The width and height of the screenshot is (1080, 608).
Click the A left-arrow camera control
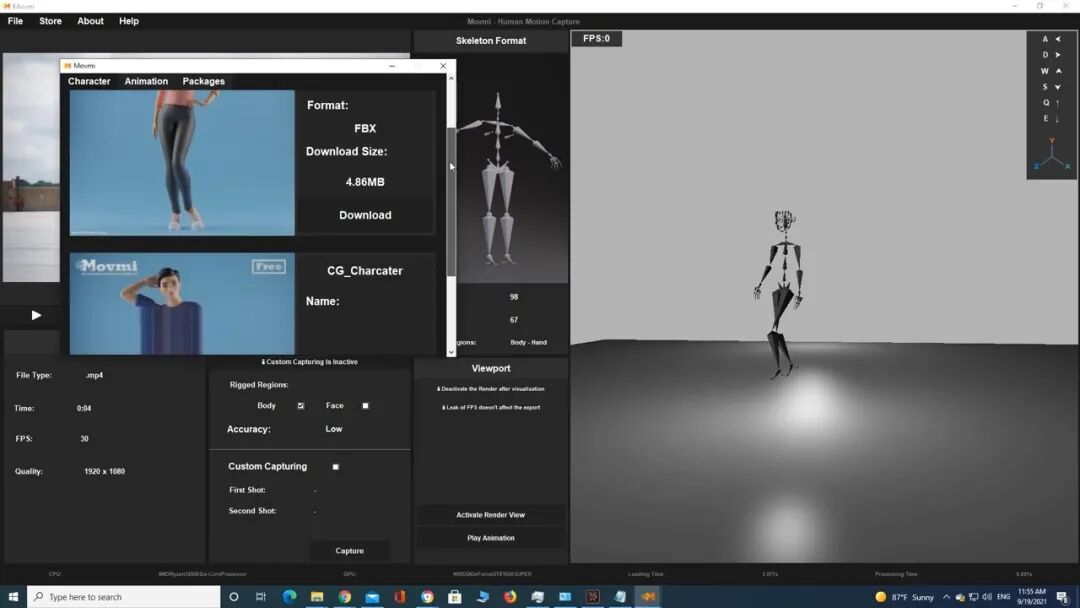click(1051, 39)
